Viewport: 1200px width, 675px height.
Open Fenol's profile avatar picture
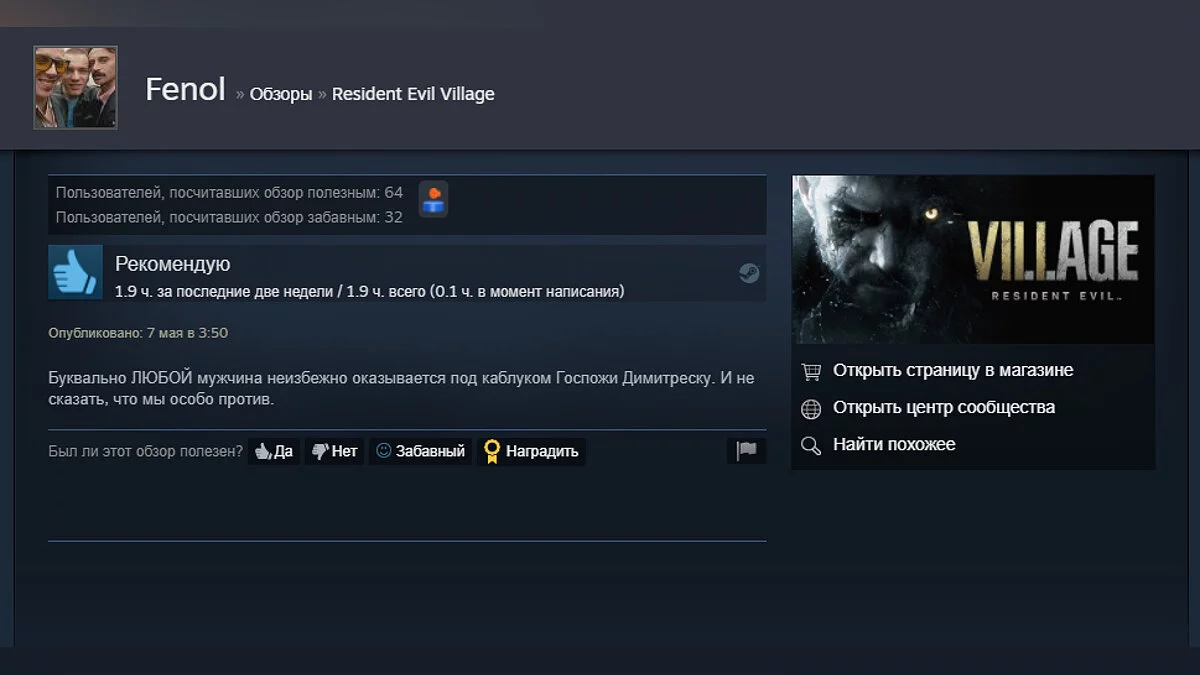click(x=75, y=88)
